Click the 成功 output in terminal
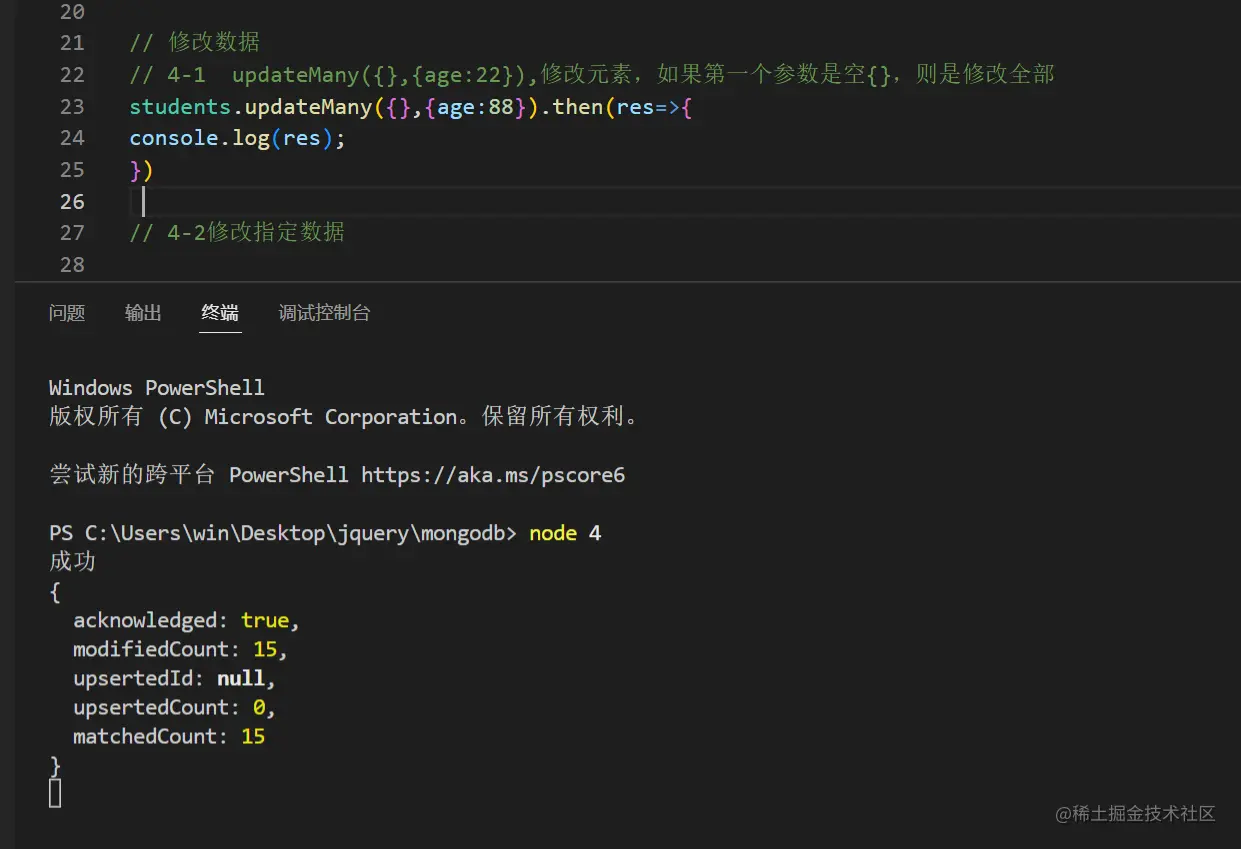 point(70,562)
